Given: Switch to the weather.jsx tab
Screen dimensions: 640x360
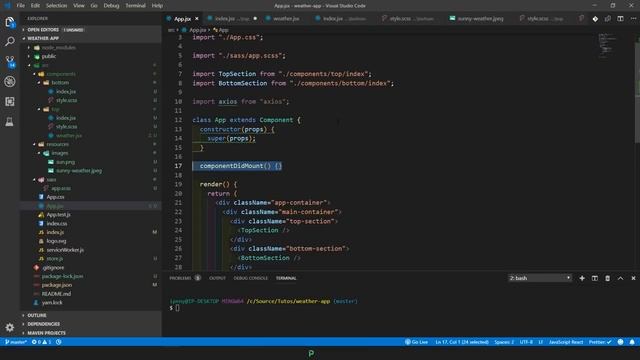Looking at the screenshot, I should [x=286, y=19].
